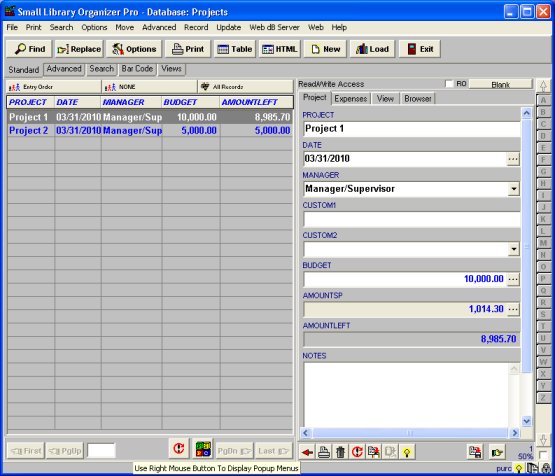Switch to Table view
555x476 pixels.
tap(235, 49)
